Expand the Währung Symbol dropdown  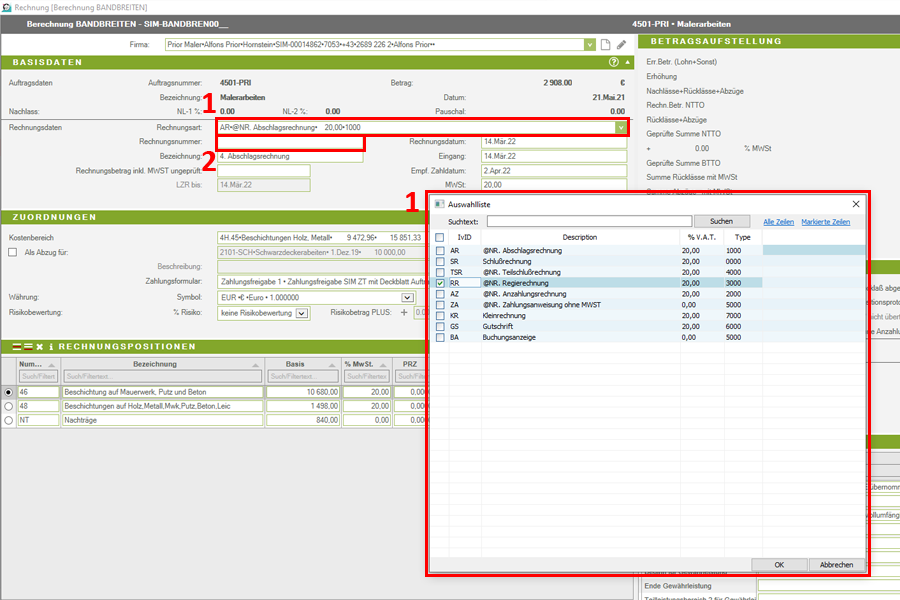pos(407,298)
